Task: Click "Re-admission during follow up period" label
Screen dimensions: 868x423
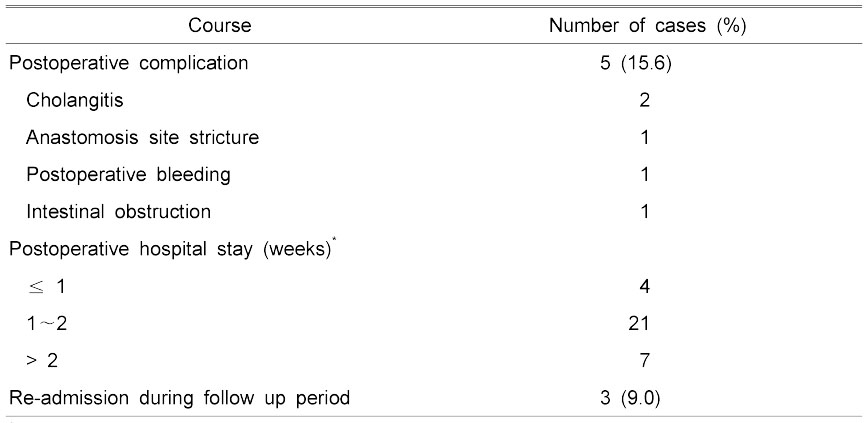Action: click(x=180, y=398)
